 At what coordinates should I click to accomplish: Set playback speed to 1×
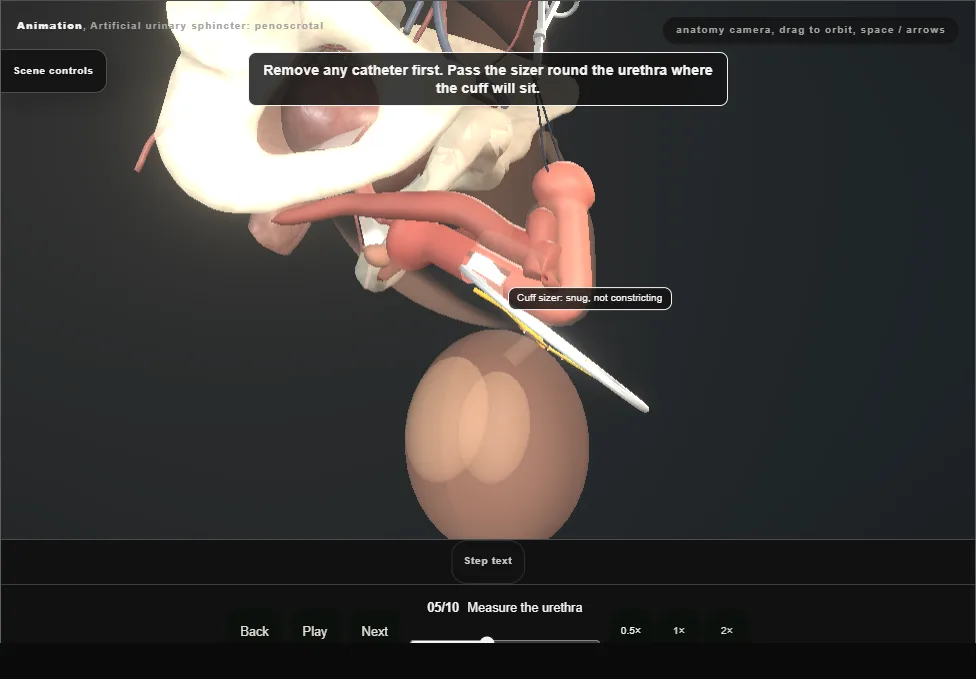tap(678, 630)
